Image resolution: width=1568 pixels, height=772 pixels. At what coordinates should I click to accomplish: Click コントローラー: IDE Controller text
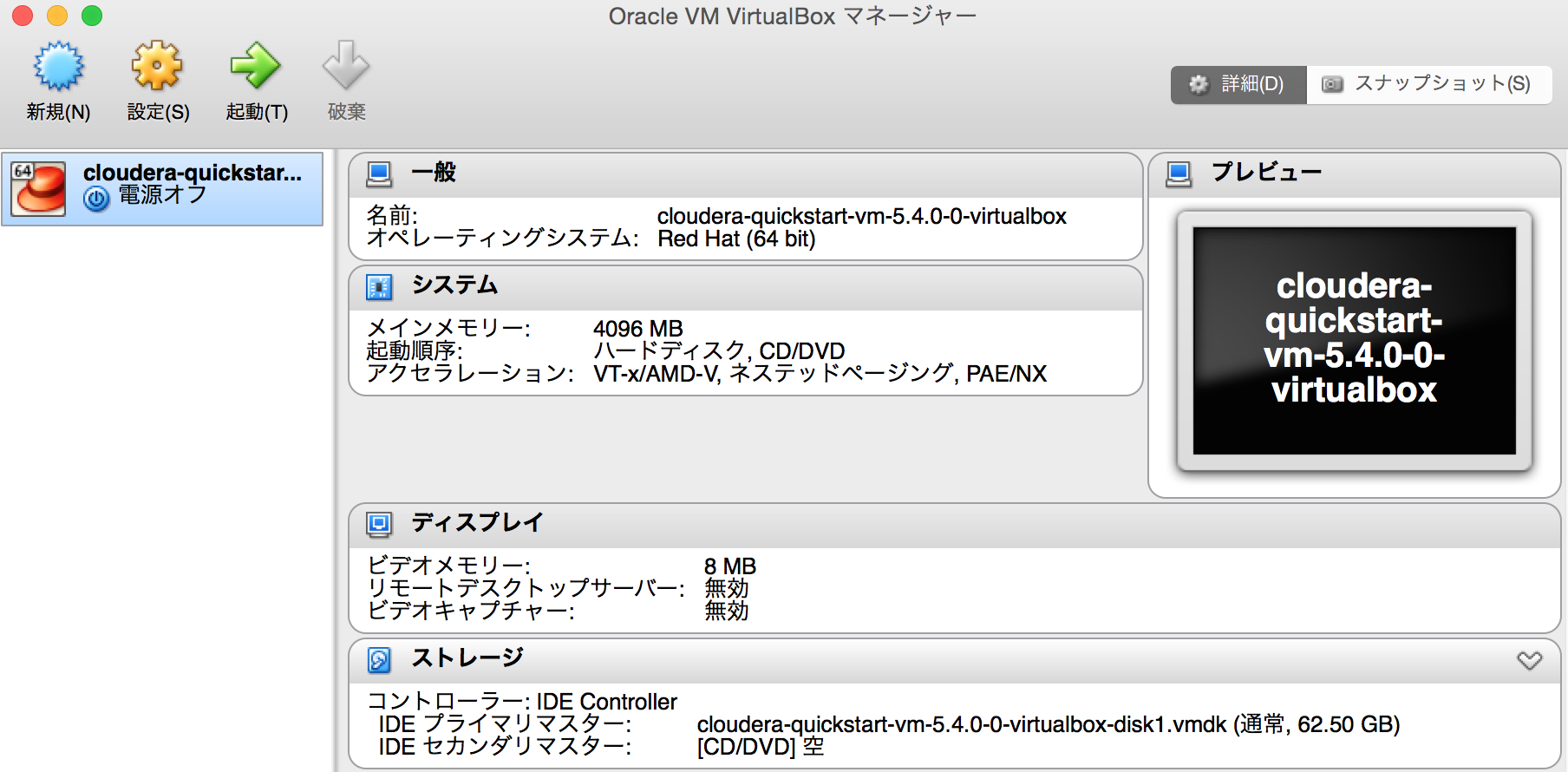pyautogui.click(x=522, y=702)
